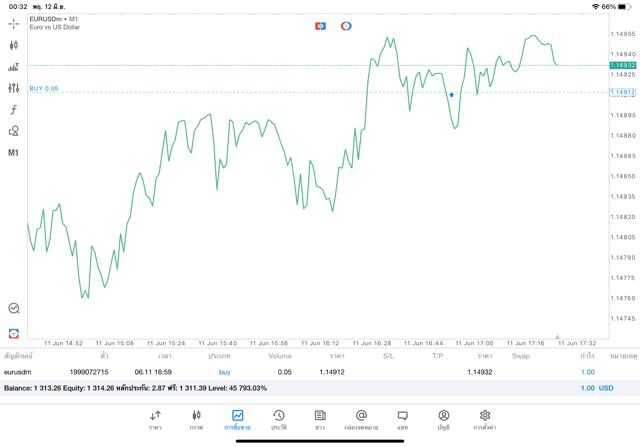Switch to the ราคา quotes tab
640x447 pixels.
155,420
